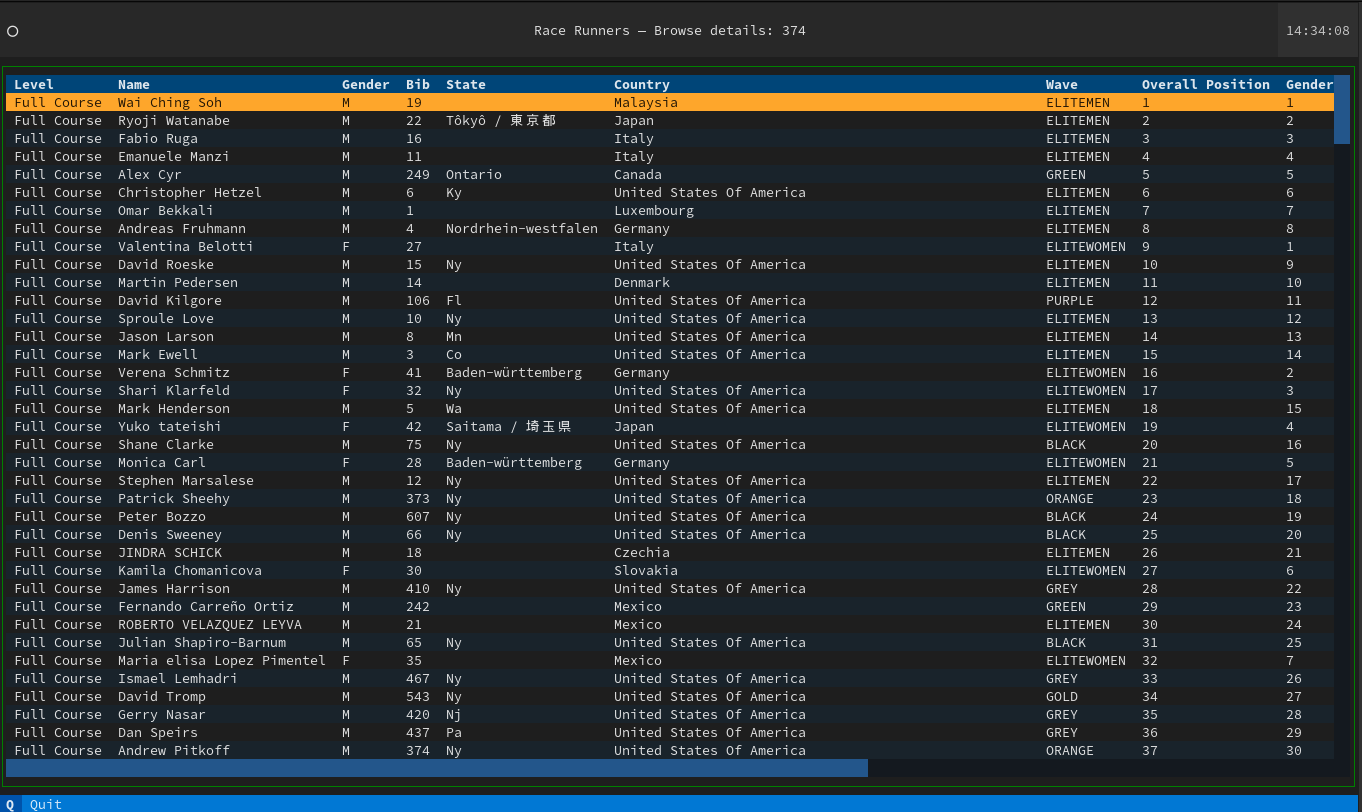Select the runner Ismael Lemhadri

[x=670, y=679]
